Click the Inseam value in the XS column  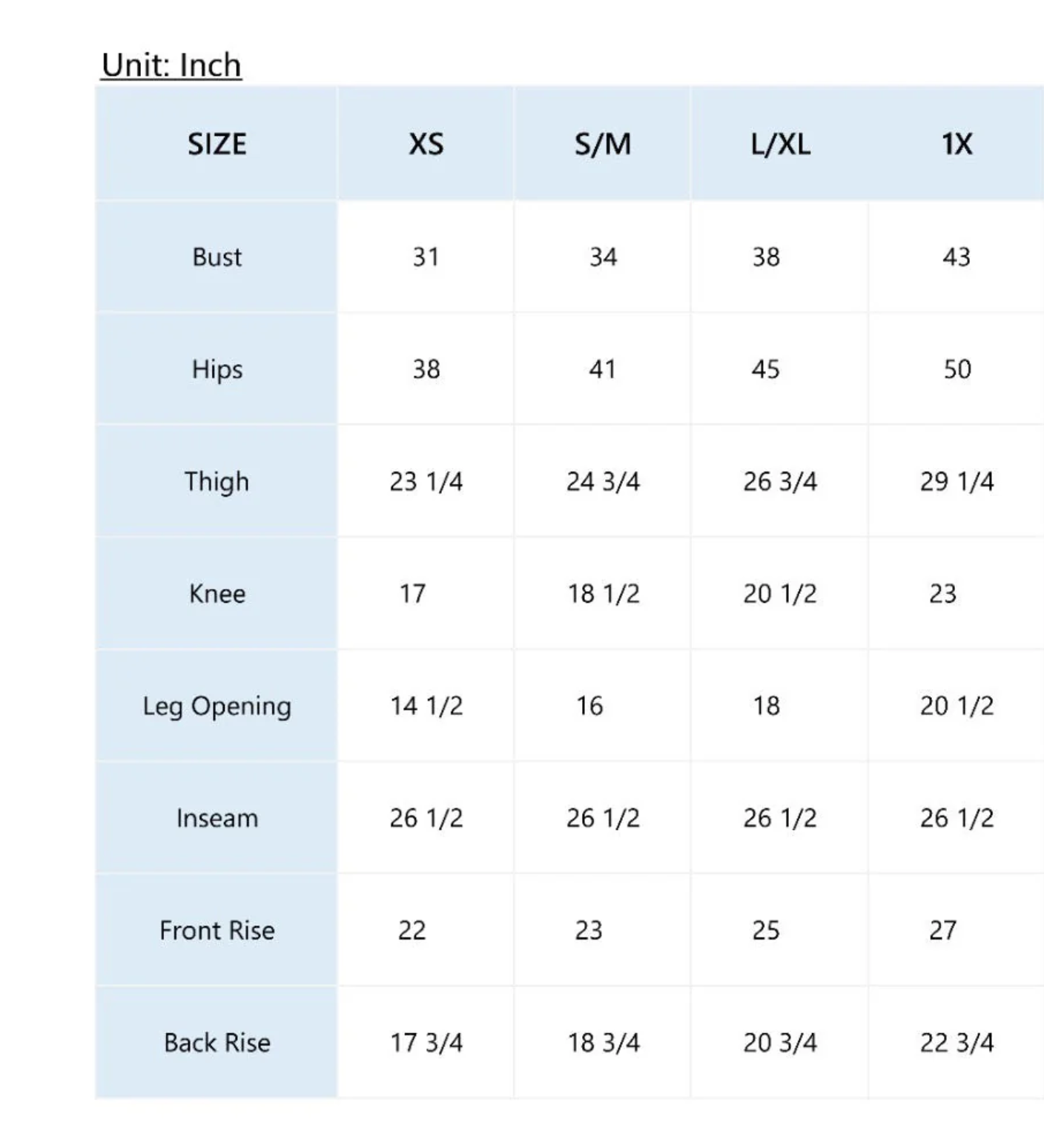[x=426, y=818]
